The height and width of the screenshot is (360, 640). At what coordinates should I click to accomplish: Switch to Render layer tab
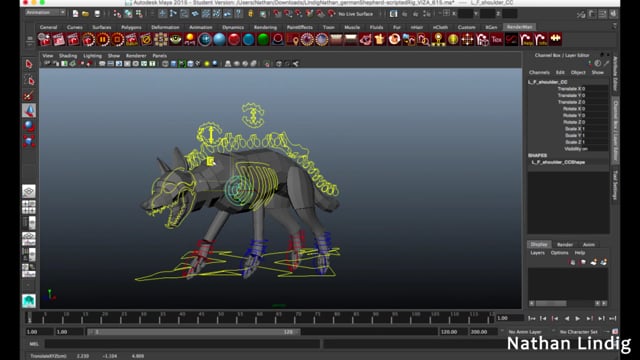click(565, 244)
